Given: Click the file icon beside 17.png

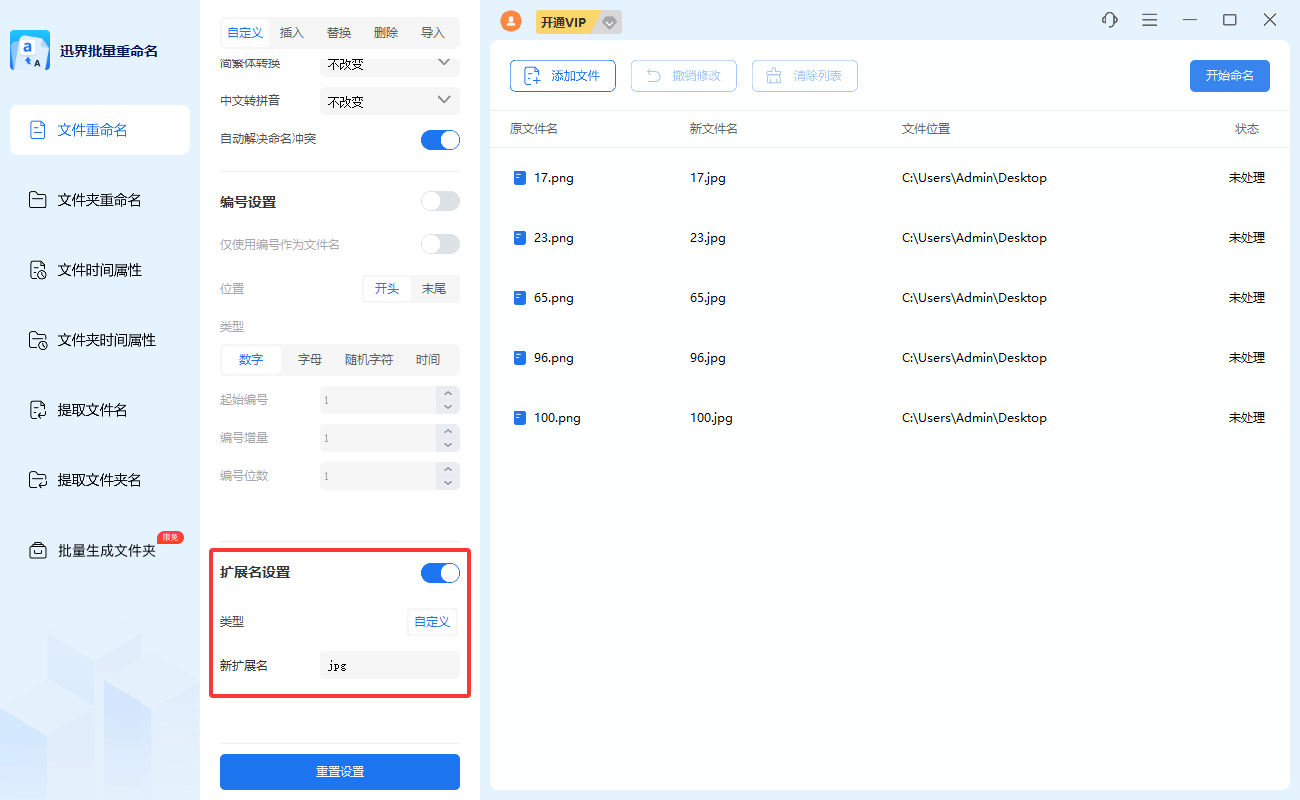Looking at the screenshot, I should [519, 178].
